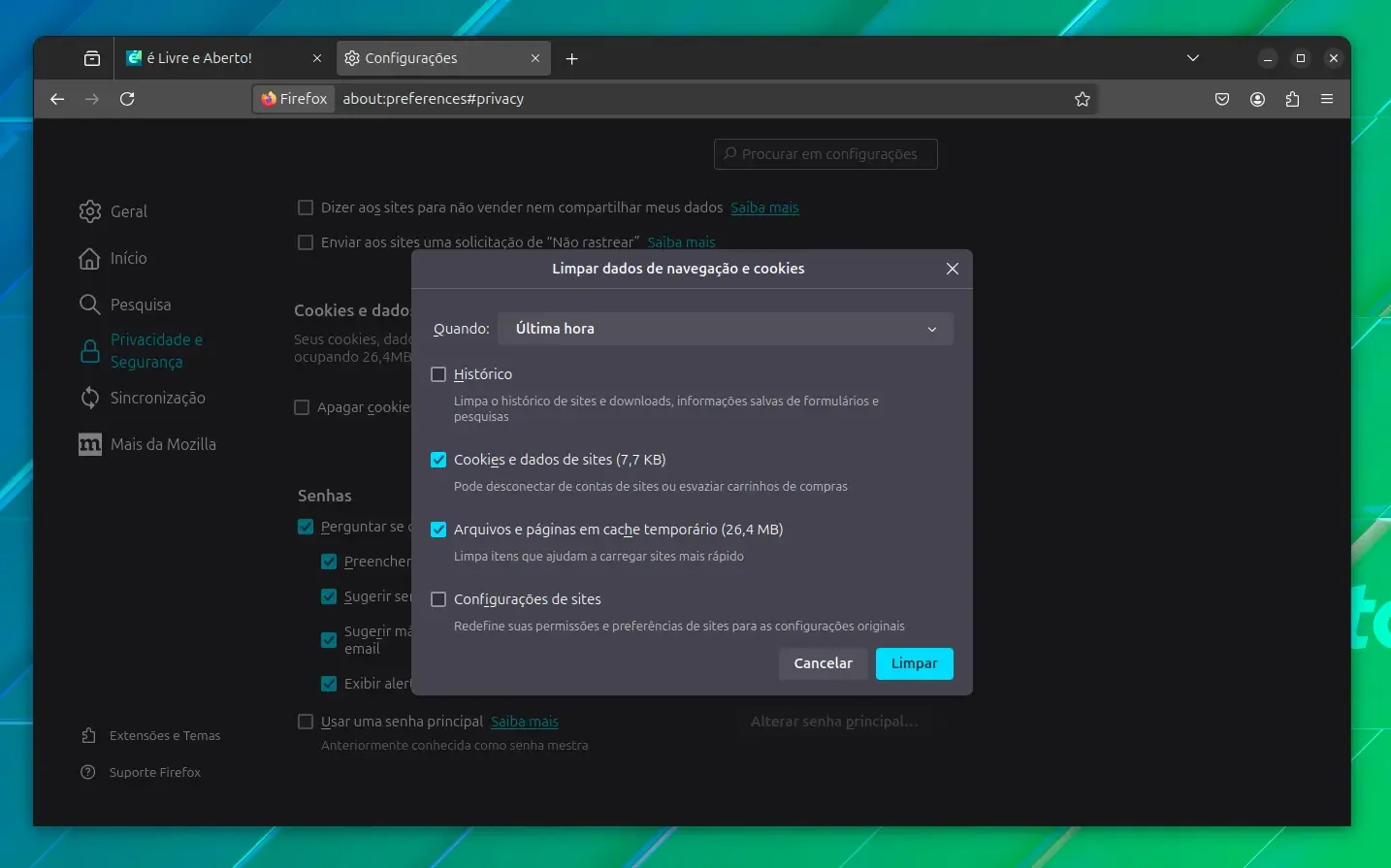Enable the Configurações de sites checkbox
This screenshot has height=868, width=1391.
[438, 599]
